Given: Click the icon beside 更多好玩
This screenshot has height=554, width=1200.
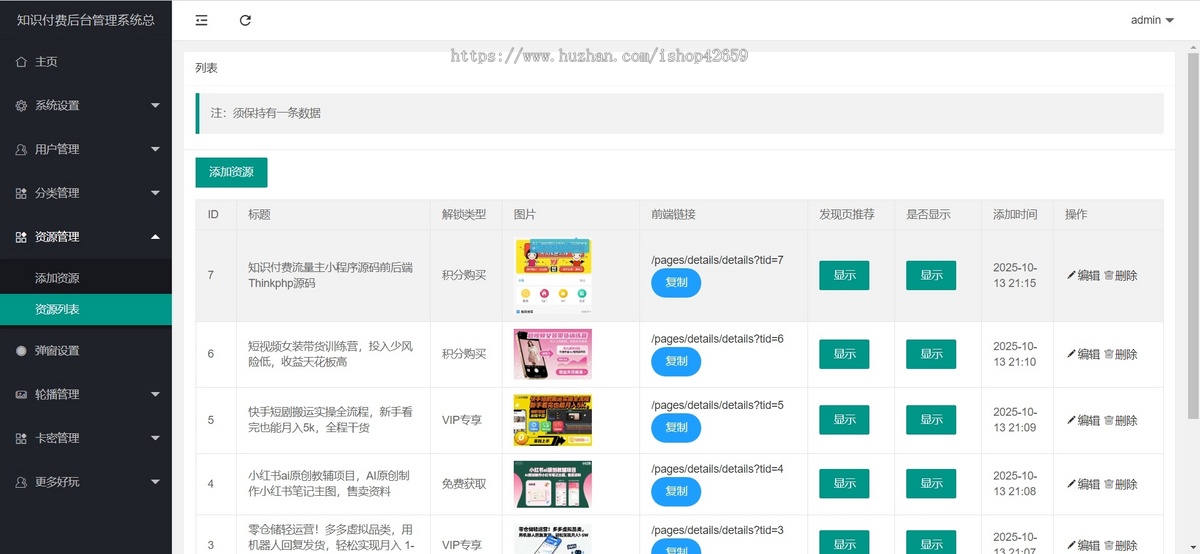Looking at the screenshot, I should (22, 482).
